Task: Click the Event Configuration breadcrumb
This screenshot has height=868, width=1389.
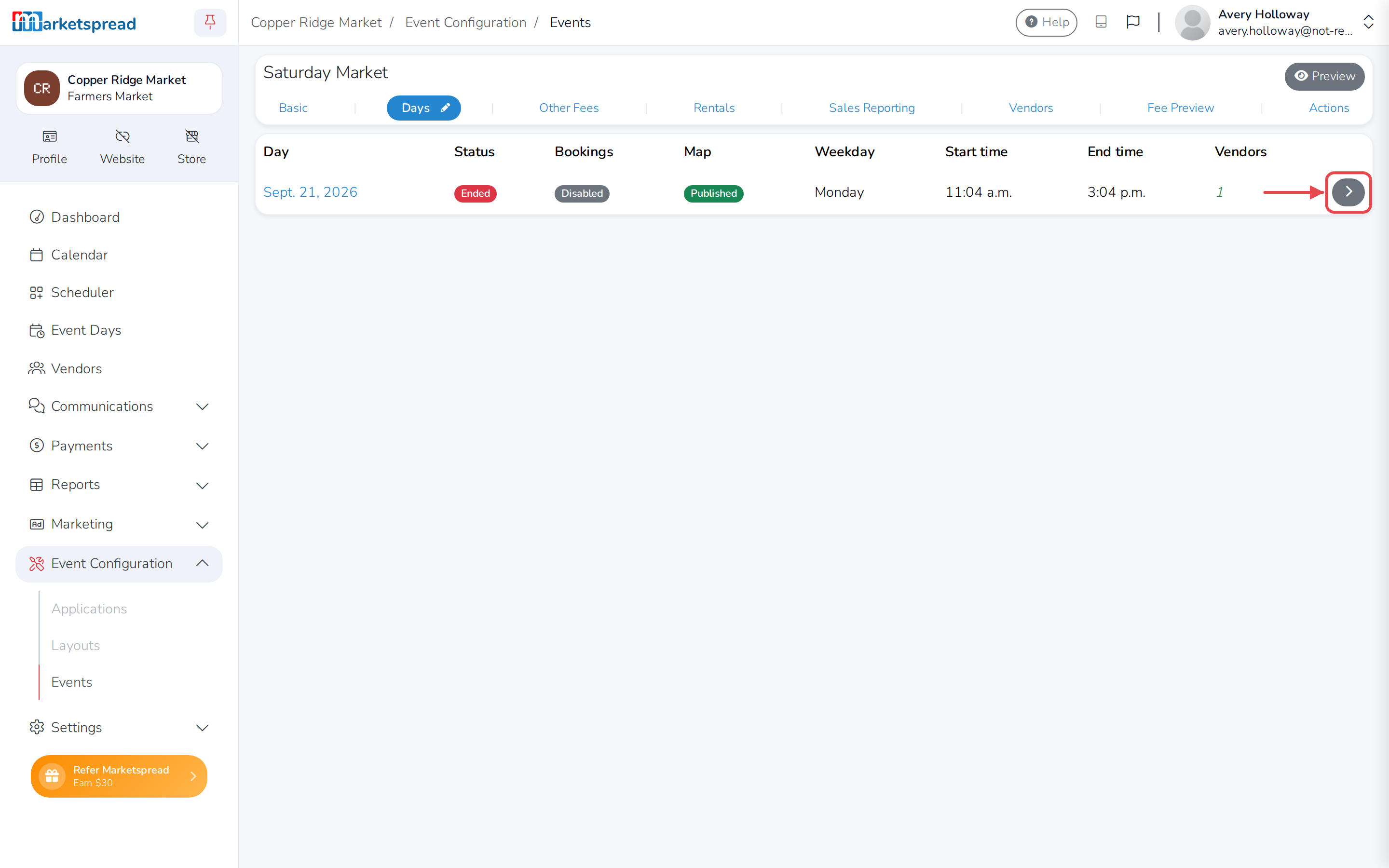Action: (465, 22)
